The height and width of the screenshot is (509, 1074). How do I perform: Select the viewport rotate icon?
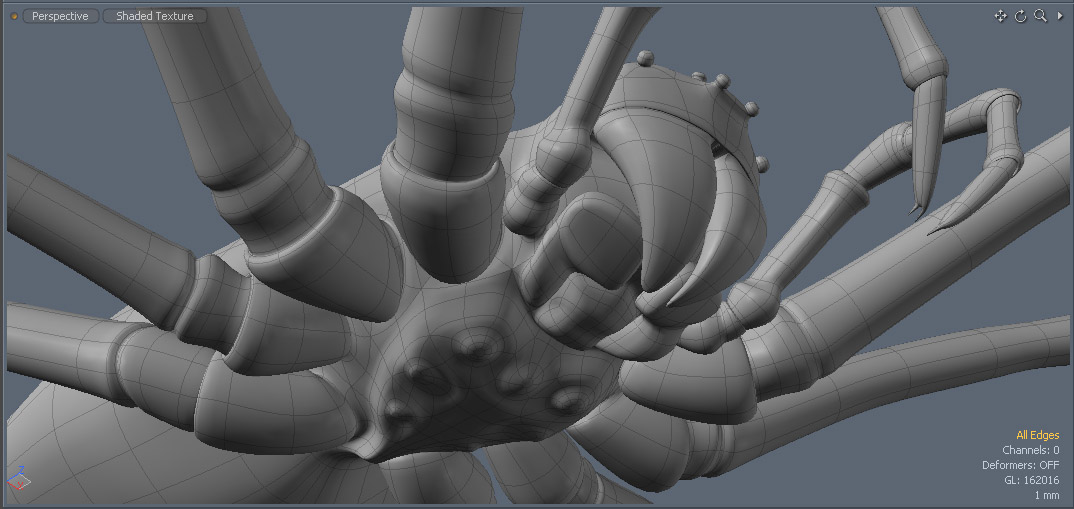(1020, 16)
